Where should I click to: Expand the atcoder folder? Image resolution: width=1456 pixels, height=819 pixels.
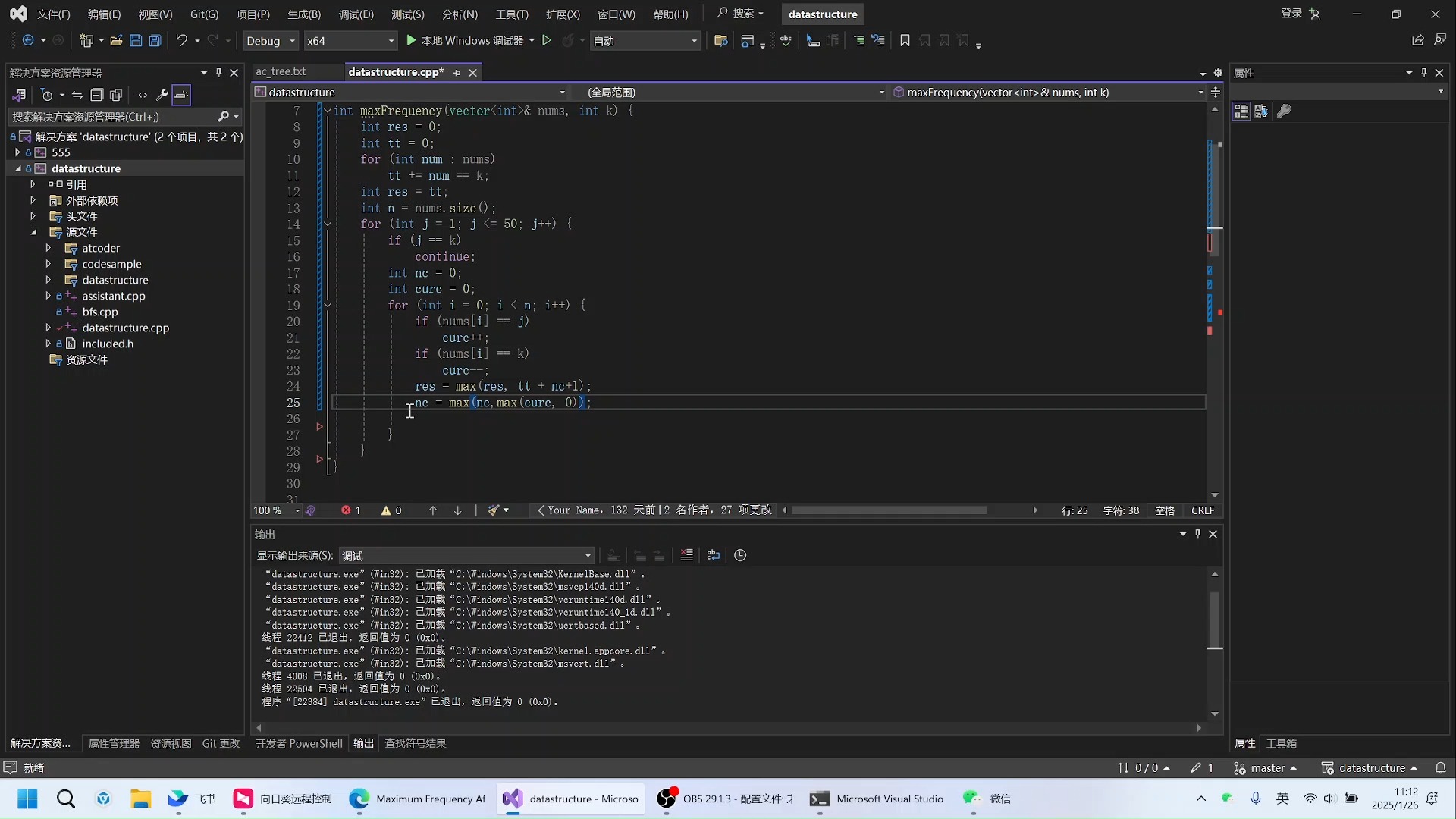pos(48,248)
